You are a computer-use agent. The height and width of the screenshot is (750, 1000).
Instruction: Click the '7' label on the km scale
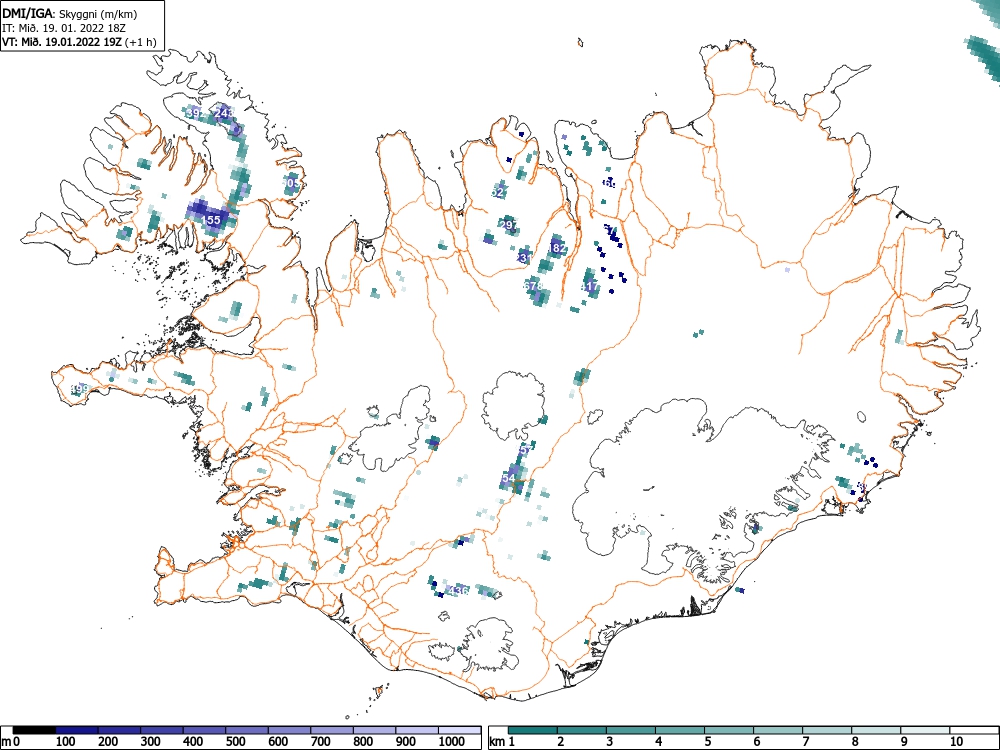click(805, 742)
